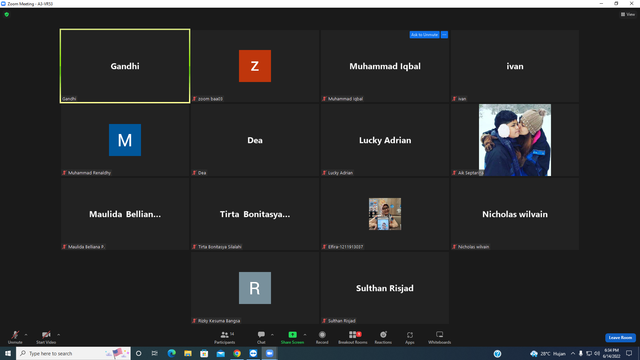640x360 pixels.
Task: Select the orange Z avatar of zoom baa03
Action: pyautogui.click(x=255, y=66)
